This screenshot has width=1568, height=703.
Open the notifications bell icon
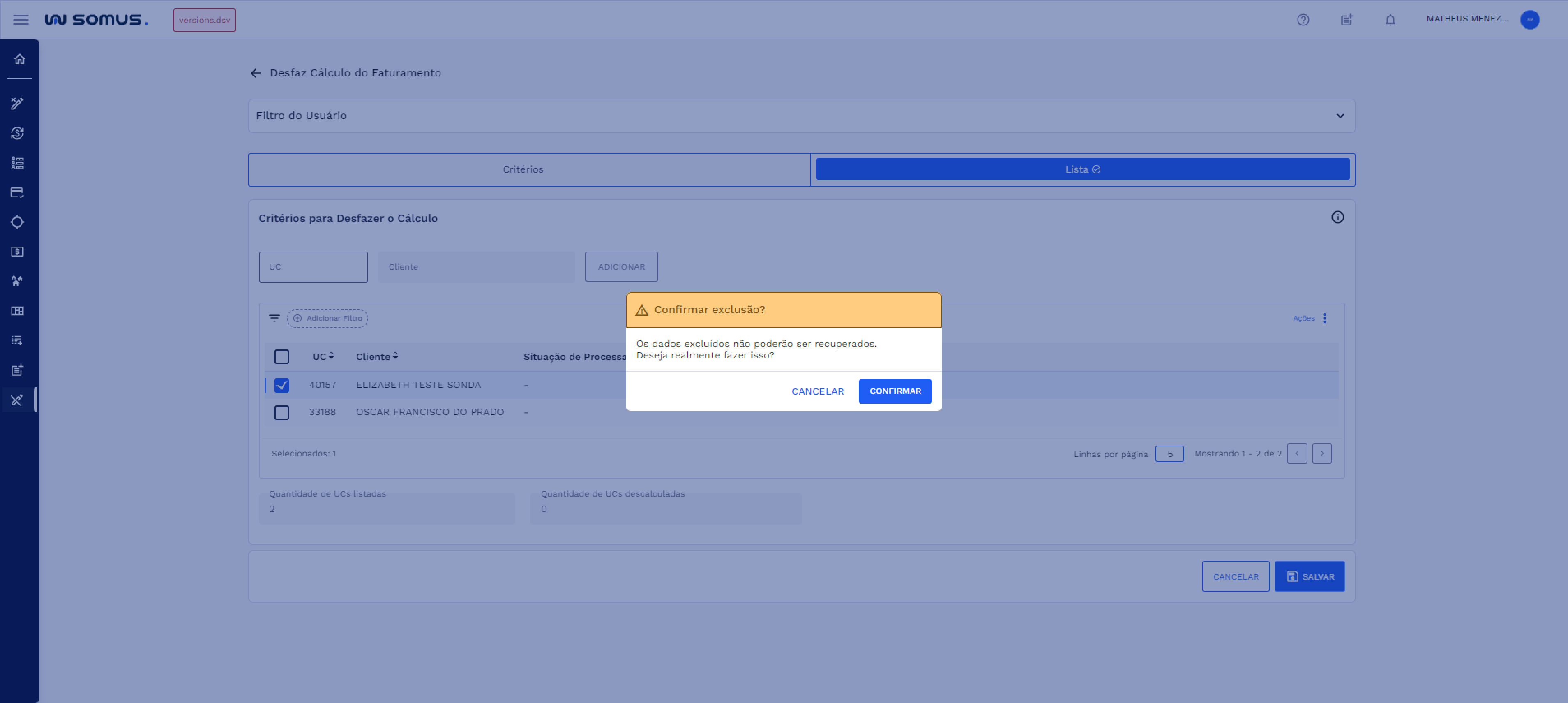(x=1390, y=20)
